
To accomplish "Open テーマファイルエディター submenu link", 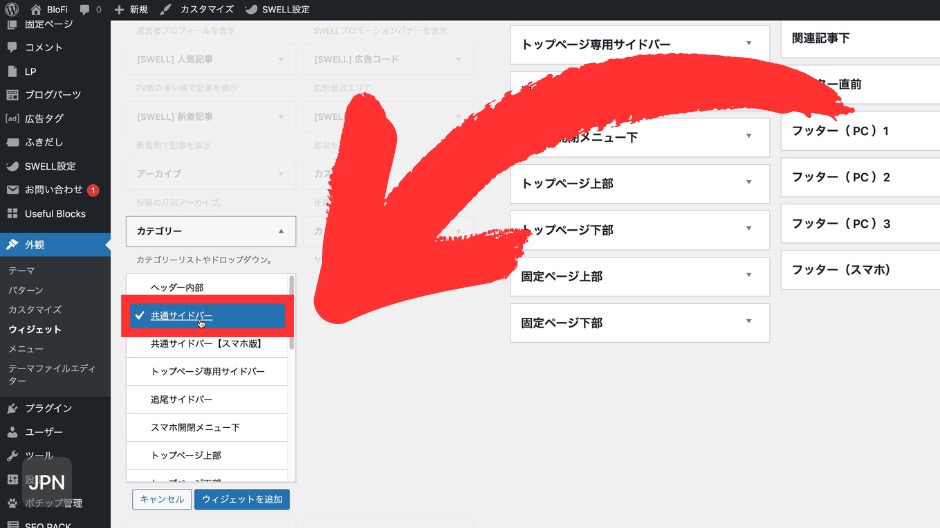I will [52, 375].
